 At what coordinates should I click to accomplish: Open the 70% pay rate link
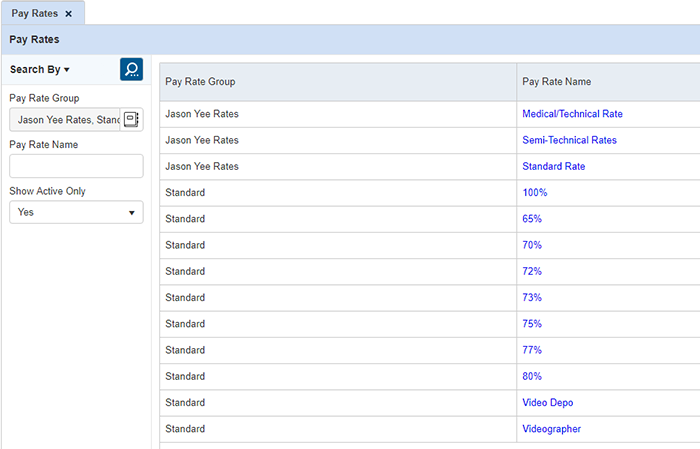pos(532,245)
